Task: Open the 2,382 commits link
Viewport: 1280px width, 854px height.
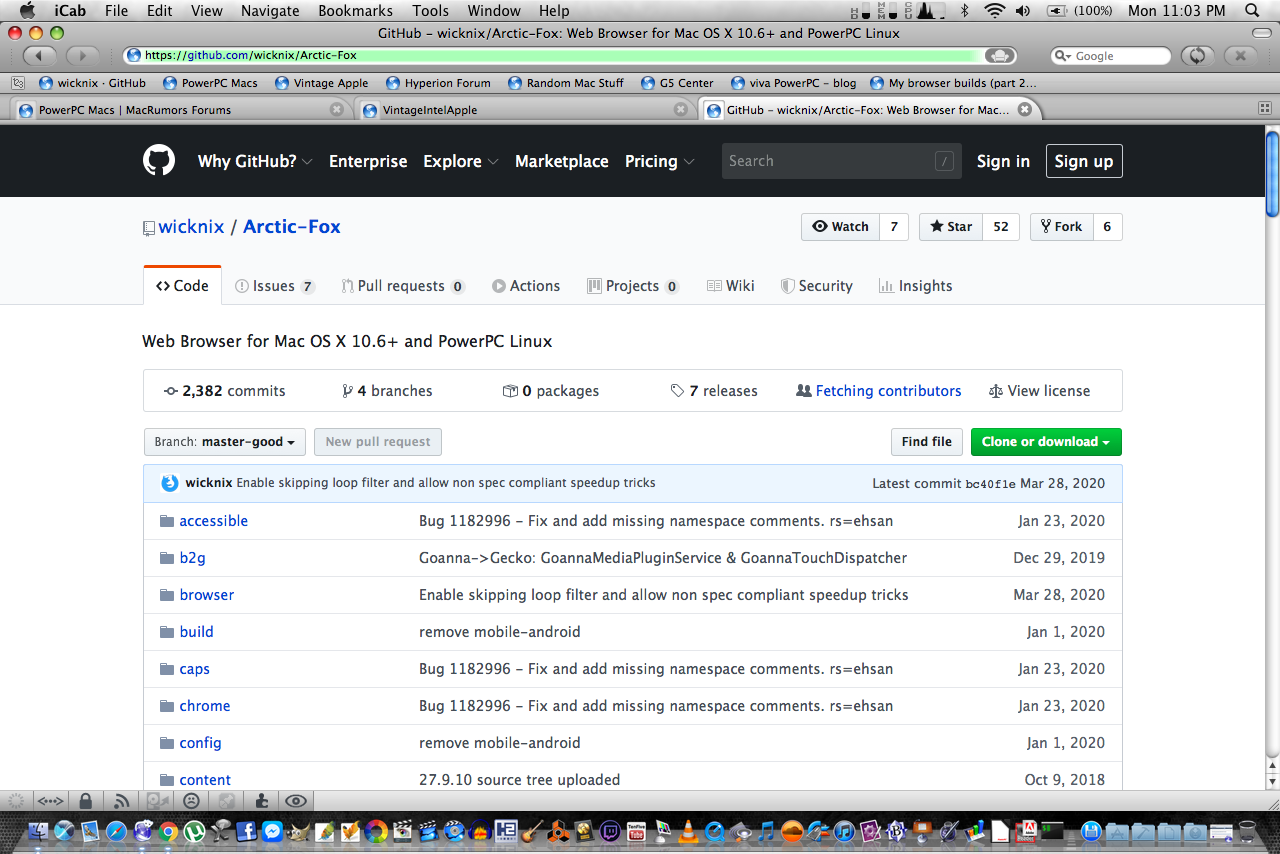Action: point(225,391)
